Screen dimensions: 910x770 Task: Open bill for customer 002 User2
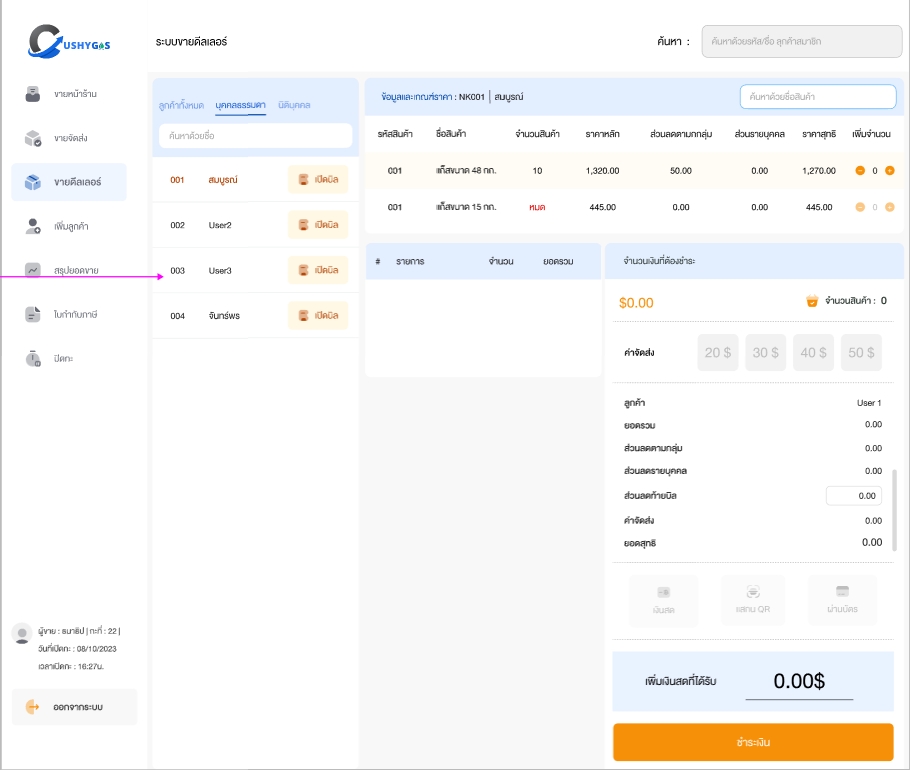click(x=318, y=225)
